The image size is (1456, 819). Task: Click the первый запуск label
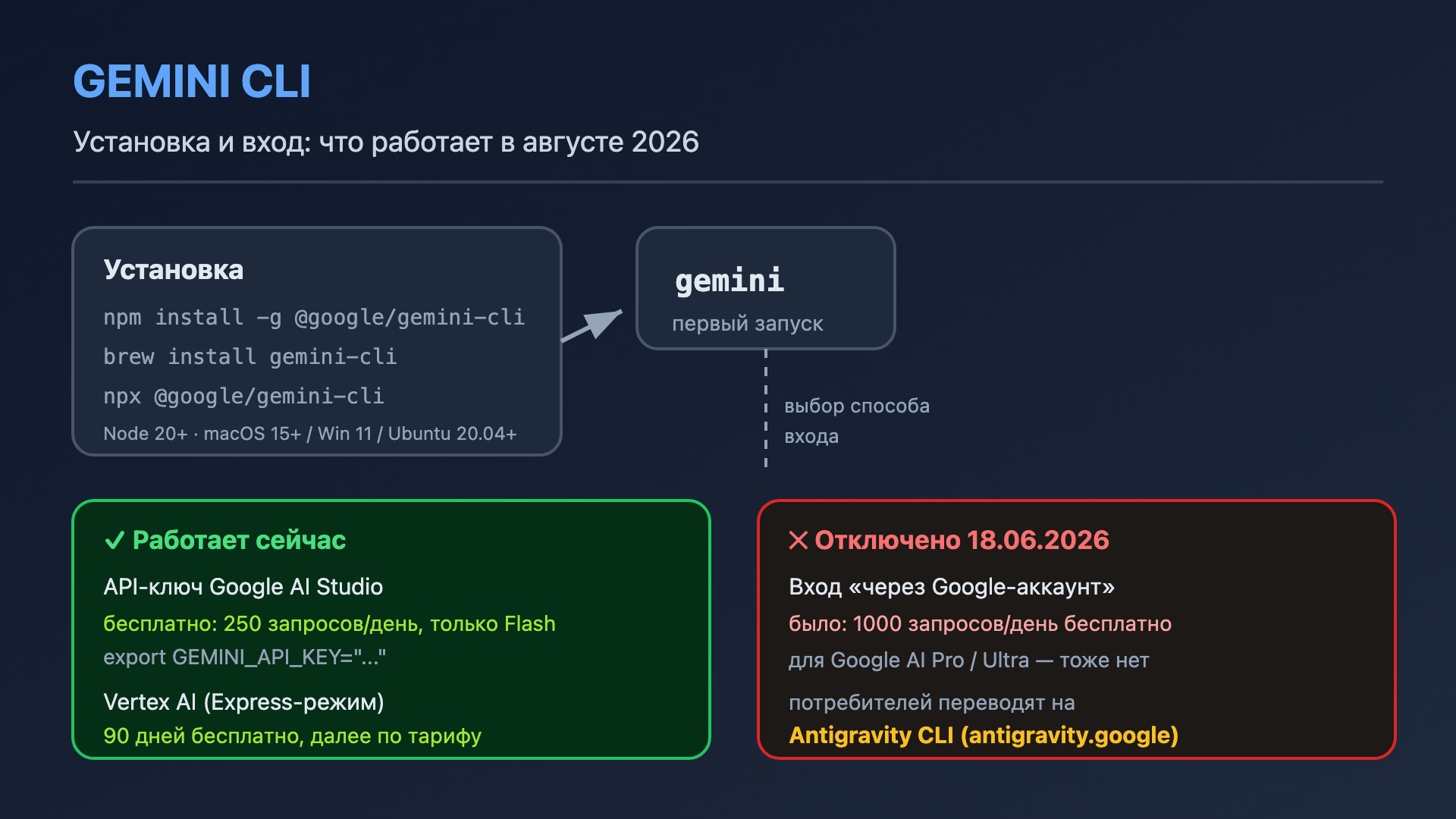point(747,324)
